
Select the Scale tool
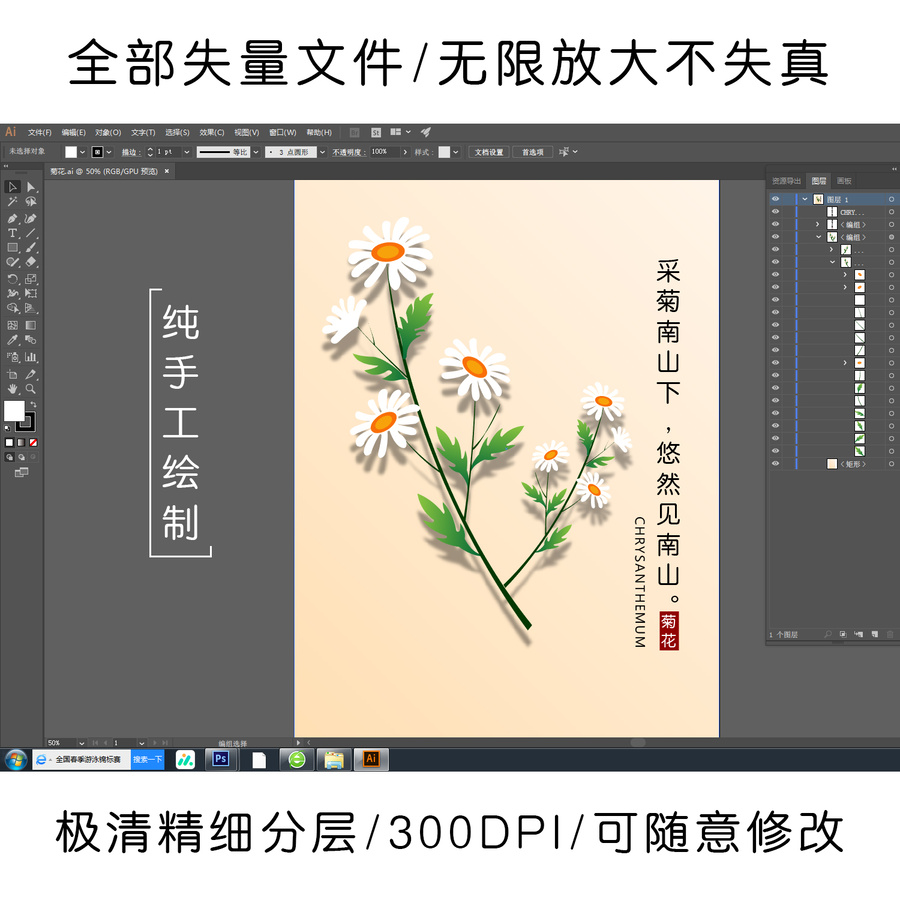31,279
